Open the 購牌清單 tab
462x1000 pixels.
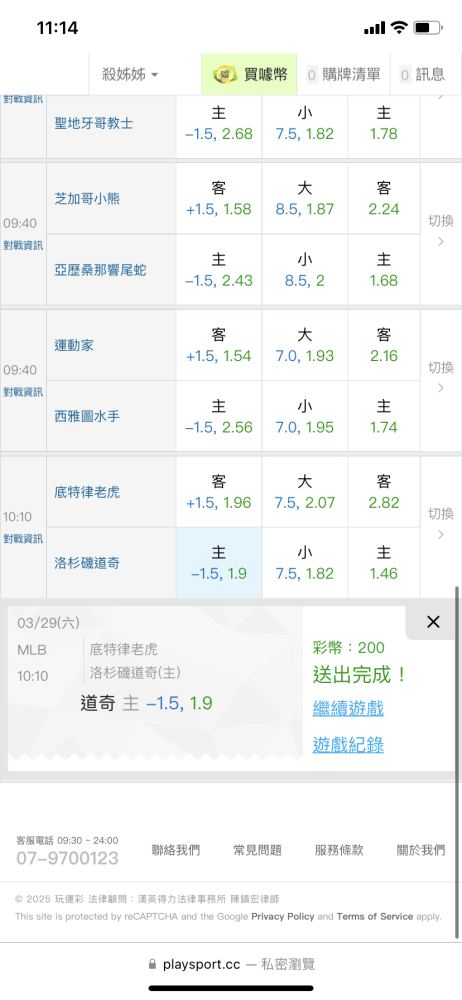click(x=343, y=75)
